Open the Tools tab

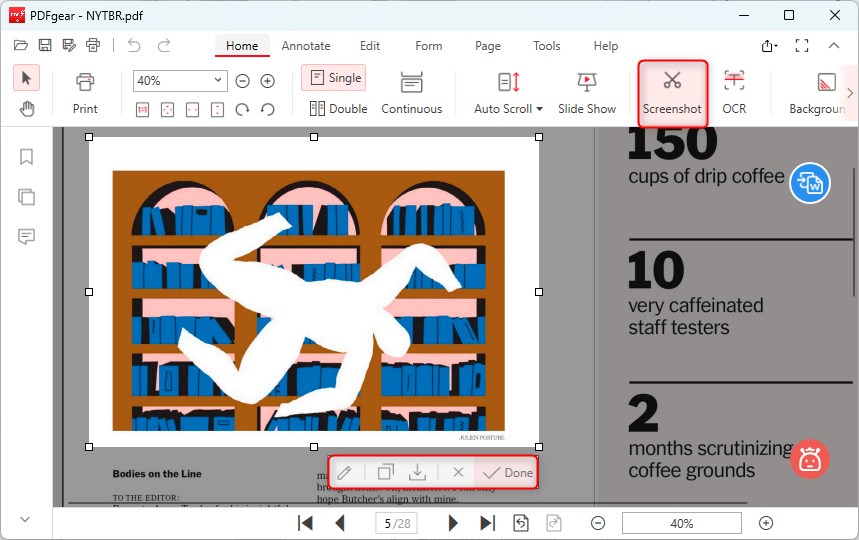pyautogui.click(x=546, y=46)
